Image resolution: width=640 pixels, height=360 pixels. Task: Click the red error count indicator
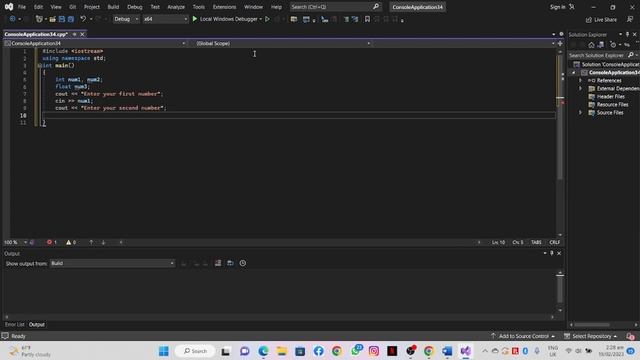[x=51, y=242]
